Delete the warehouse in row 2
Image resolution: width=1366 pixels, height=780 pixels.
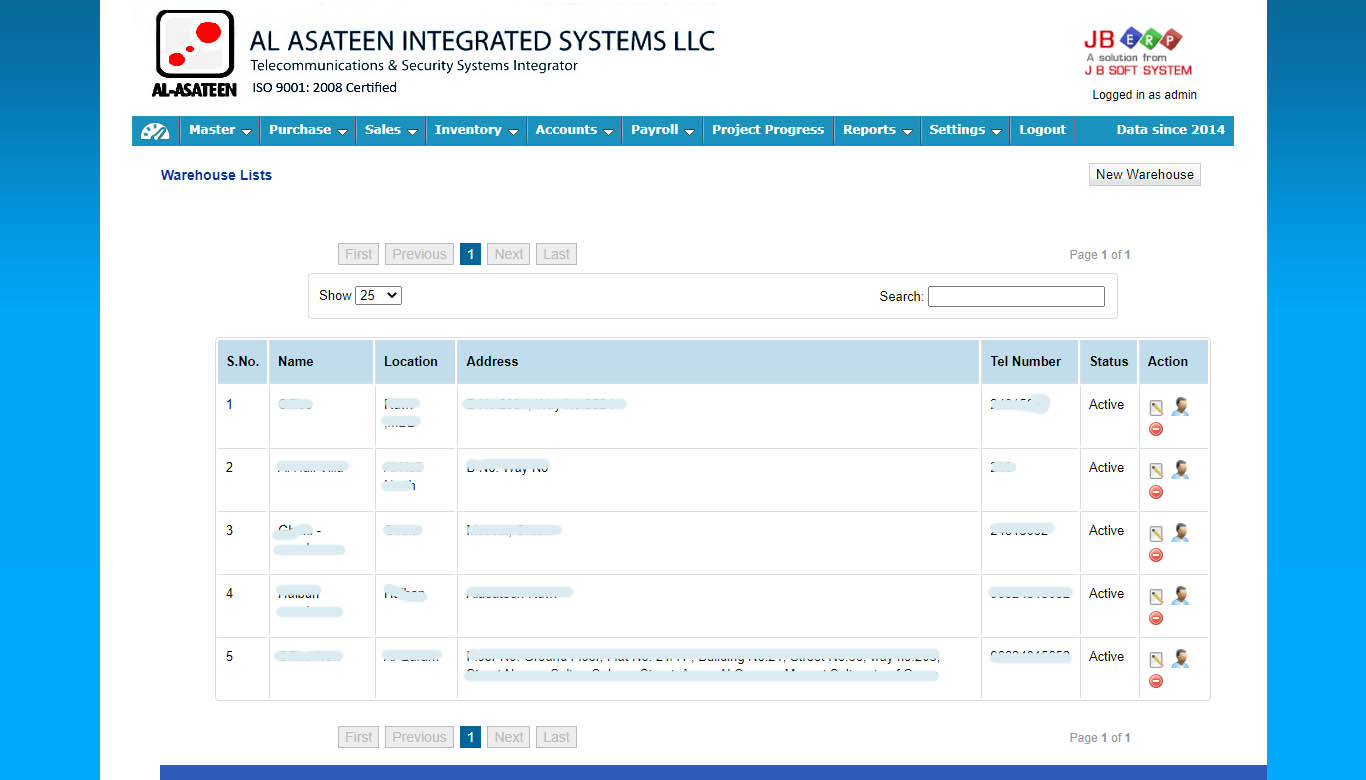click(1156, 492)
